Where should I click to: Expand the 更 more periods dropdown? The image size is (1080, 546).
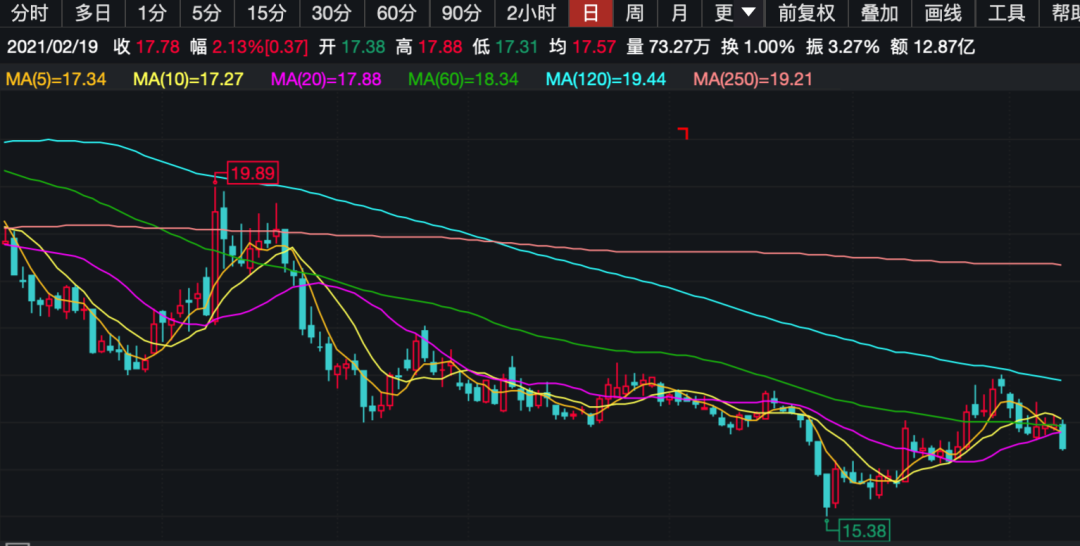pos(734,13)
